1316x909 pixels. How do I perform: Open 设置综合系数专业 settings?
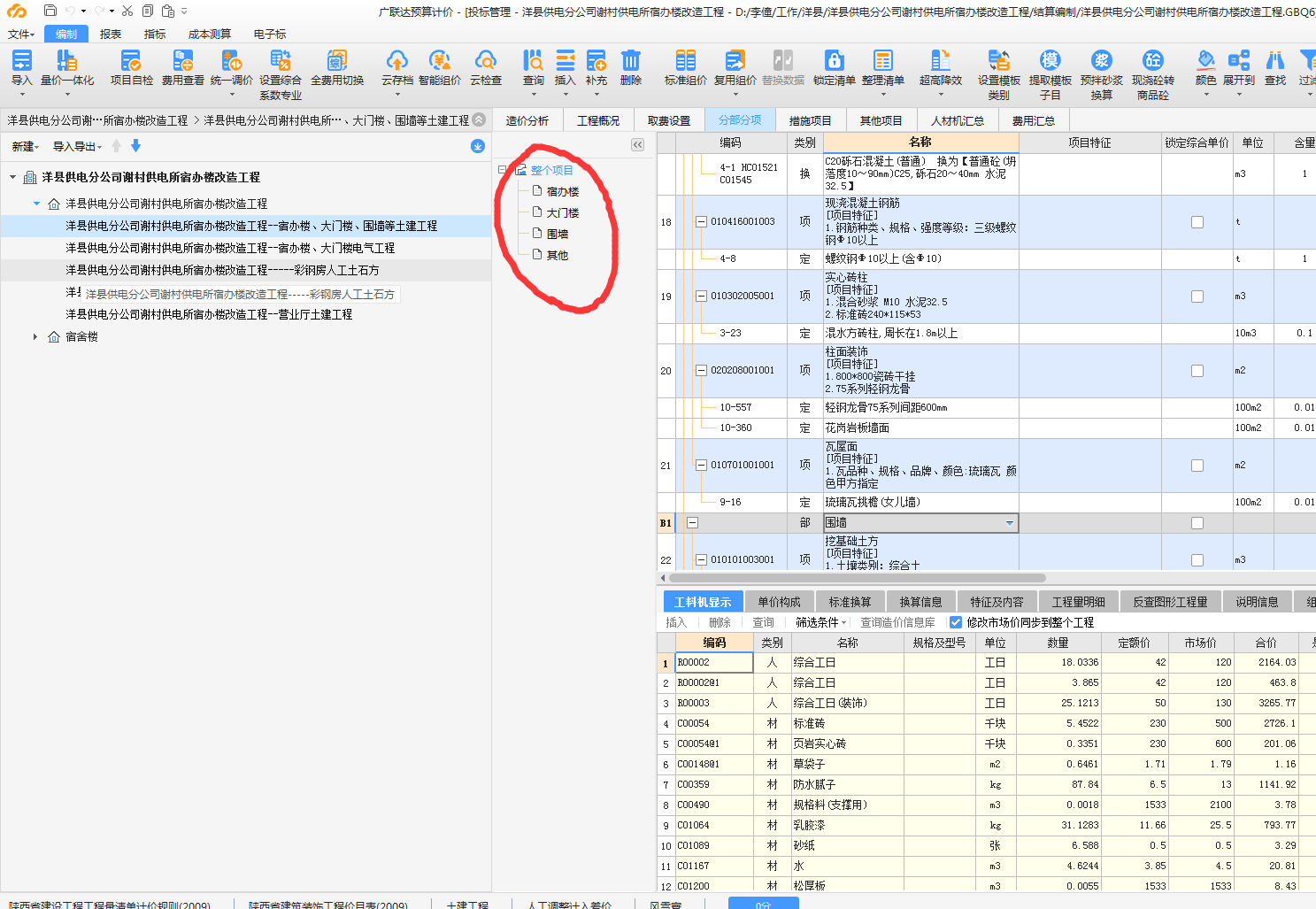point(281,74)
